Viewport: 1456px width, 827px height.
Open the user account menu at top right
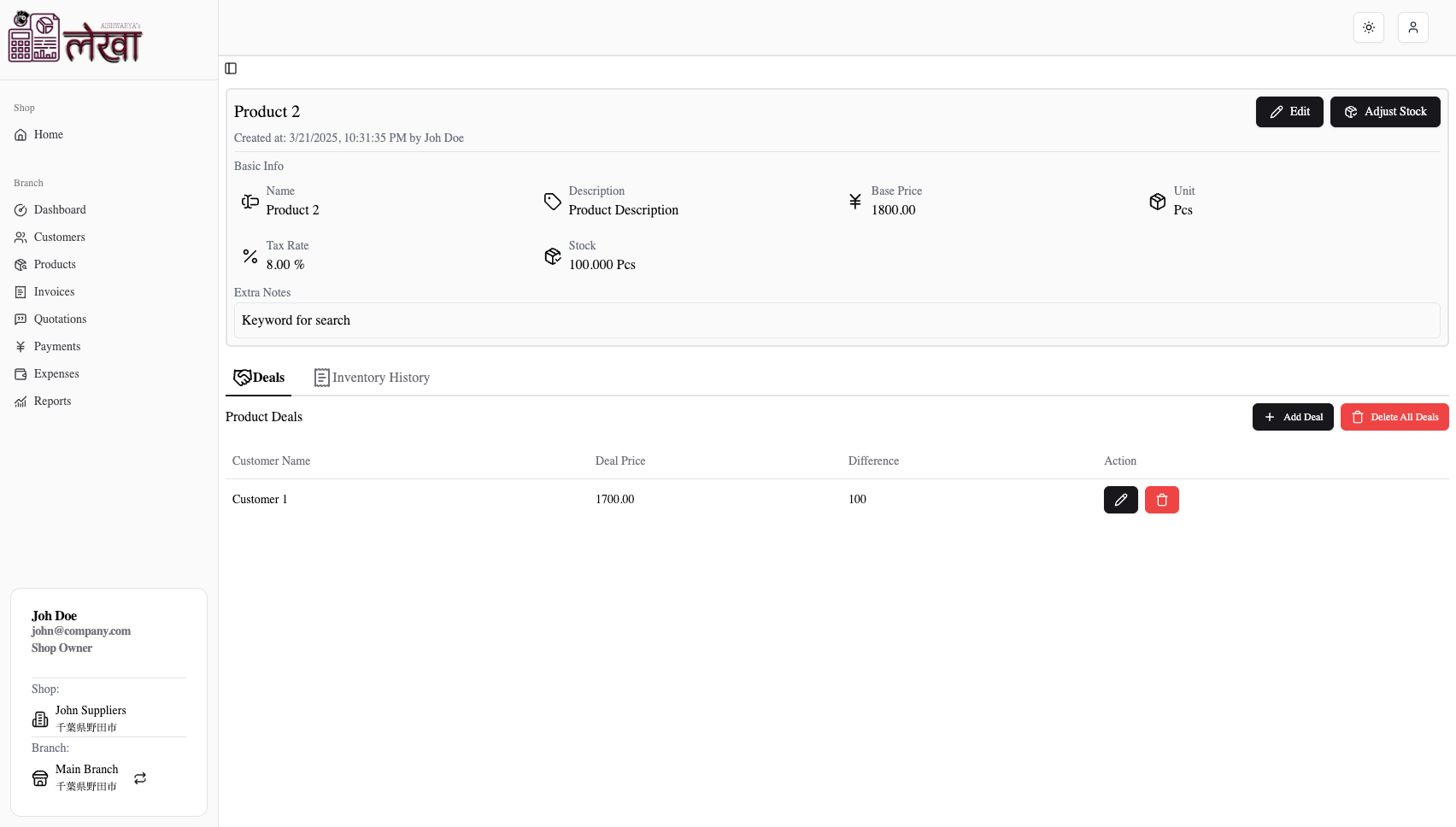tap(1412, 27)
